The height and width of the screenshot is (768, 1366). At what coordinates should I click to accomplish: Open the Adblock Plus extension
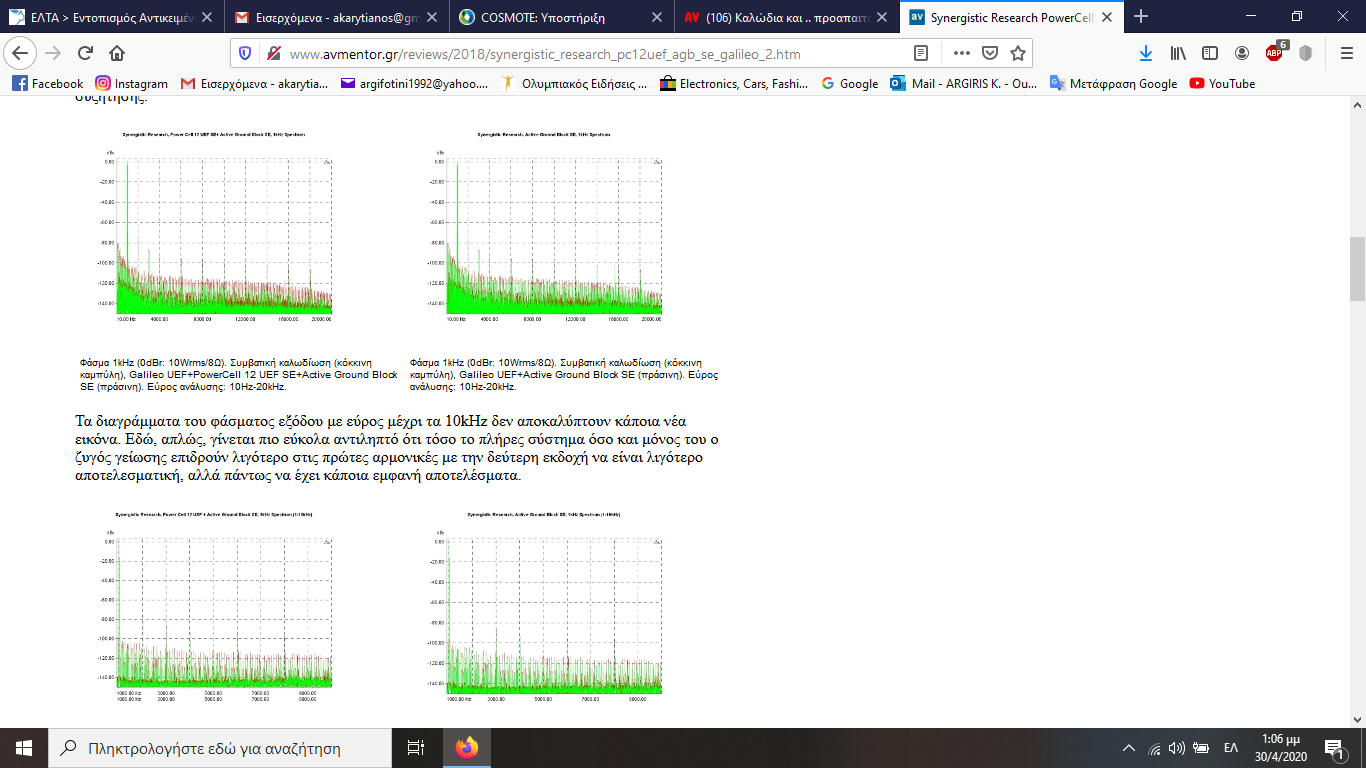pos(1275,54)
